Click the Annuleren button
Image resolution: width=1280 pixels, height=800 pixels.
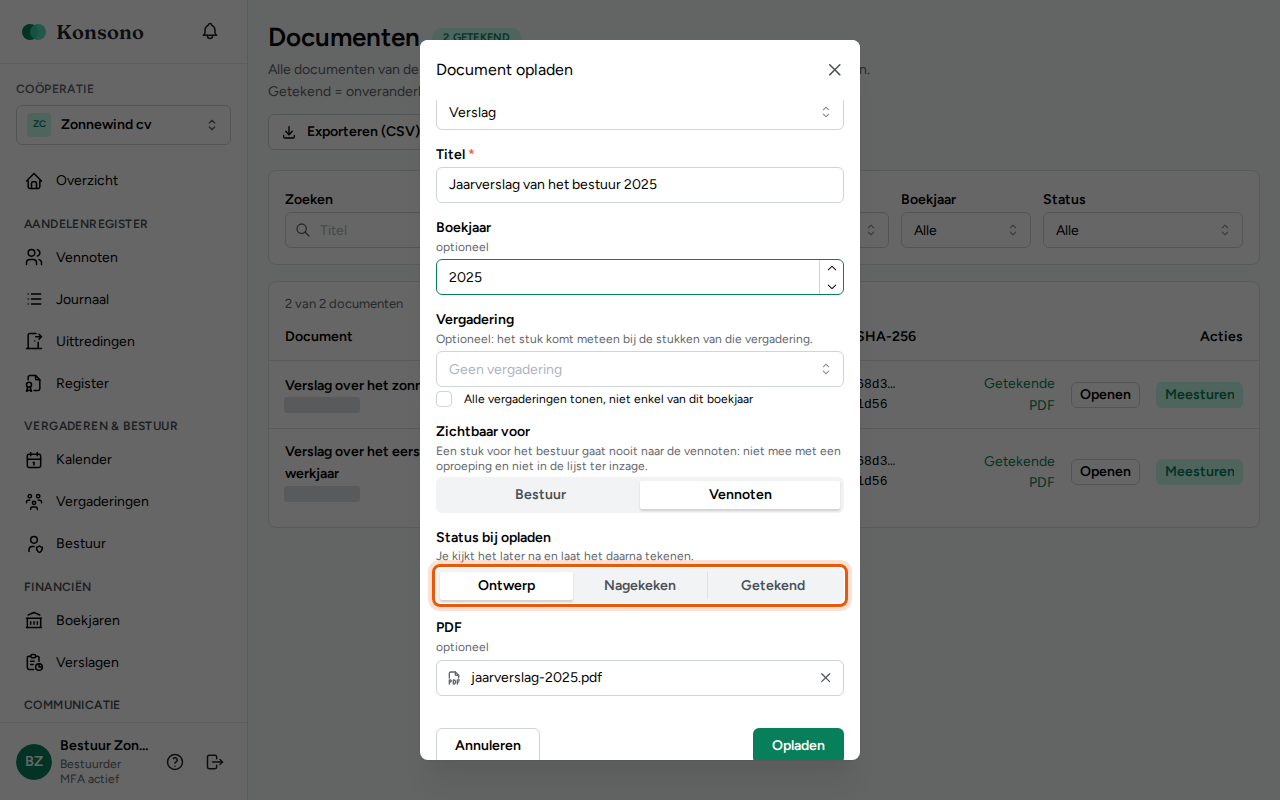point(488,745)
